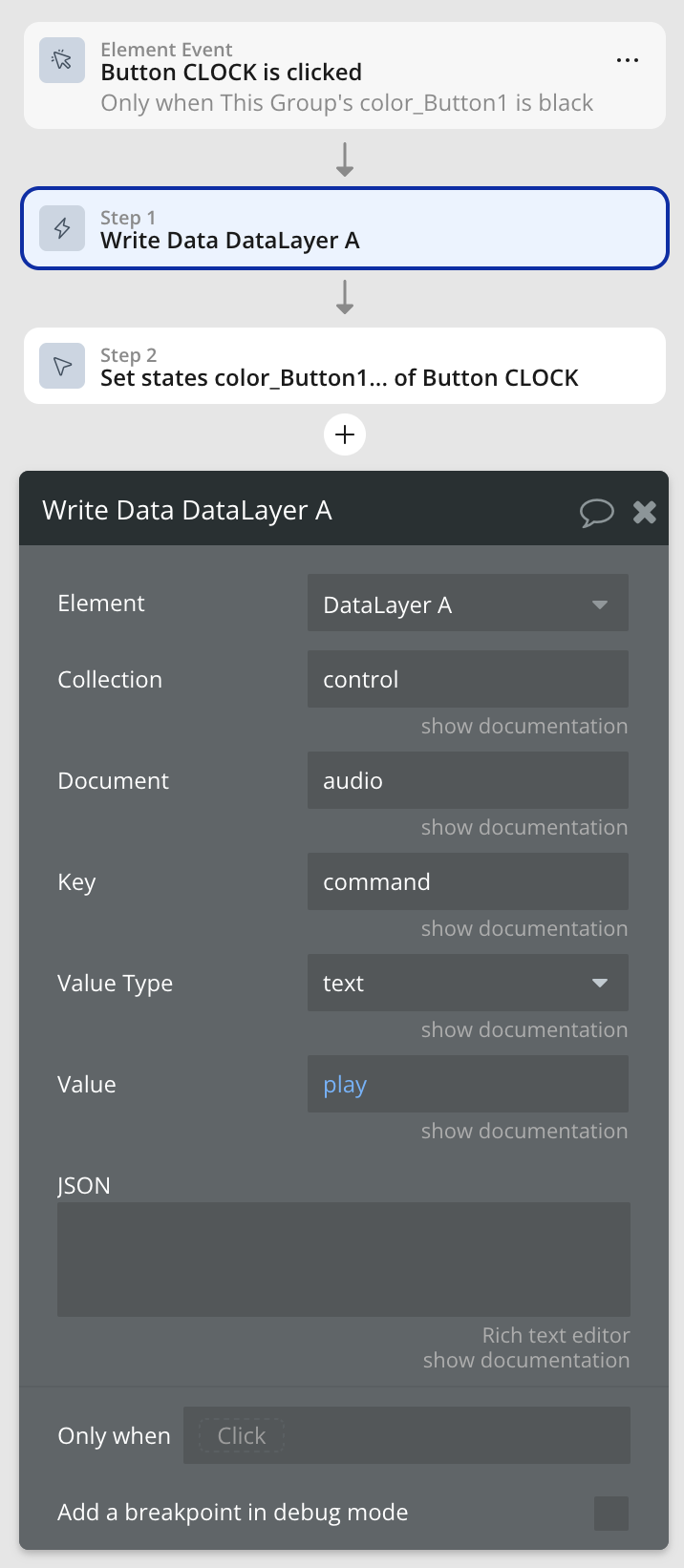Click the Document field containing audio

click(x=467, y=780)
